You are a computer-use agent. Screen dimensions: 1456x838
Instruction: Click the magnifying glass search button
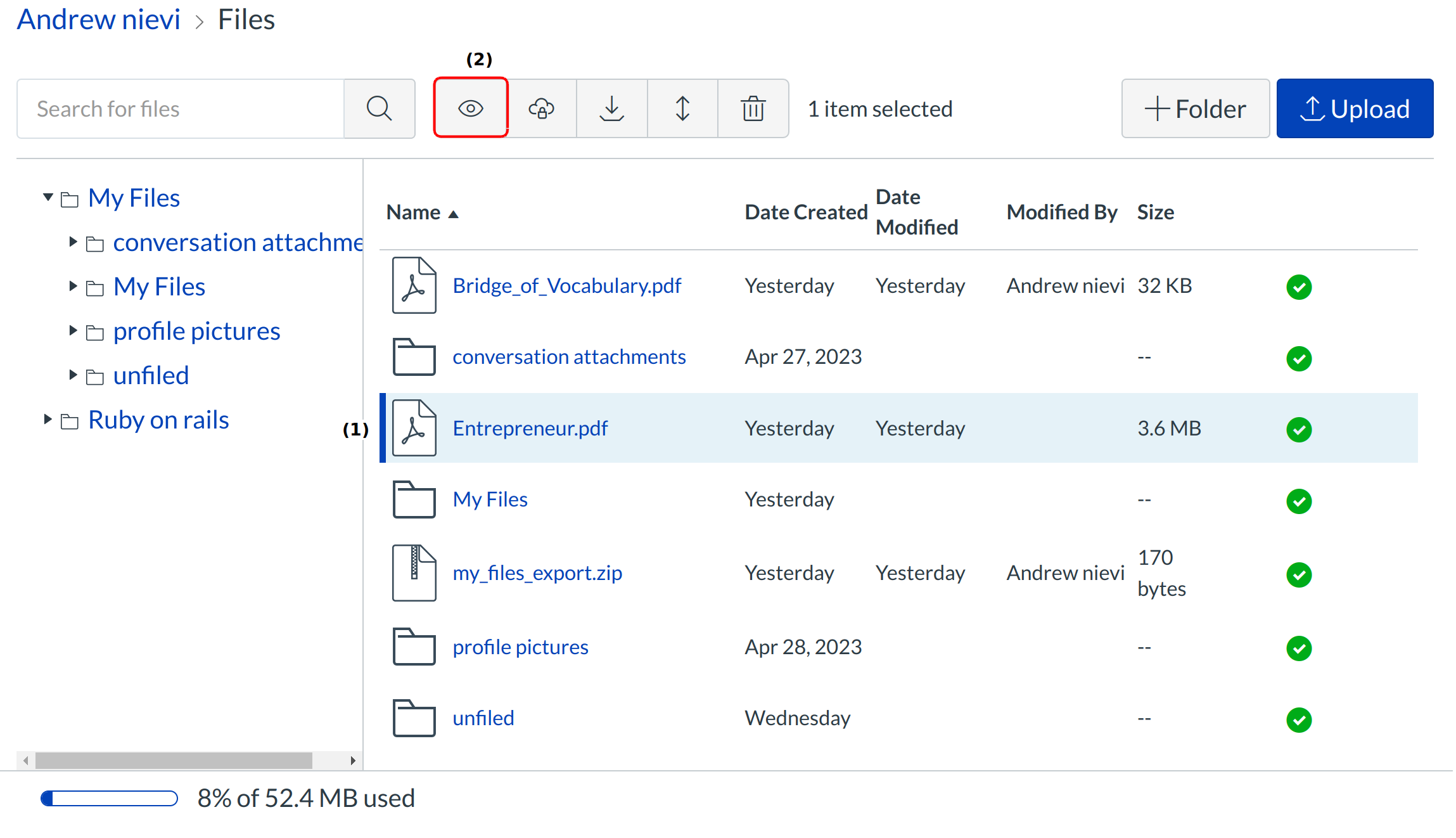(x=379, y=108)
